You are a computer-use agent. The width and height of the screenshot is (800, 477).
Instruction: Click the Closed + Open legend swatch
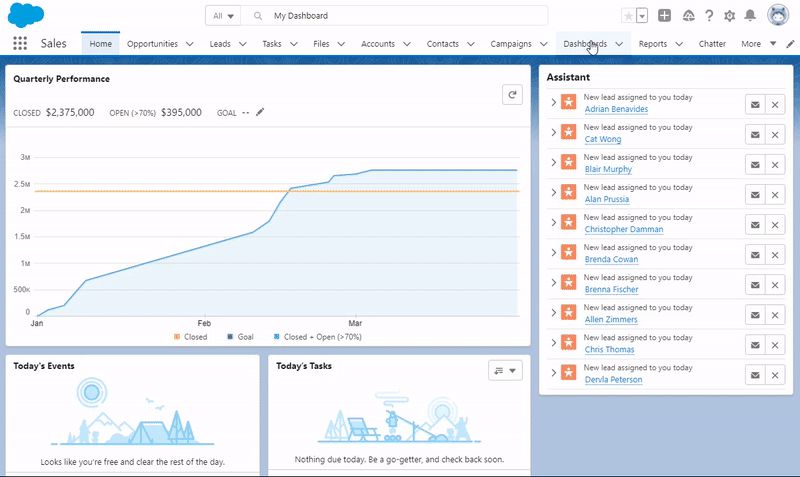(x=277, y=337)
